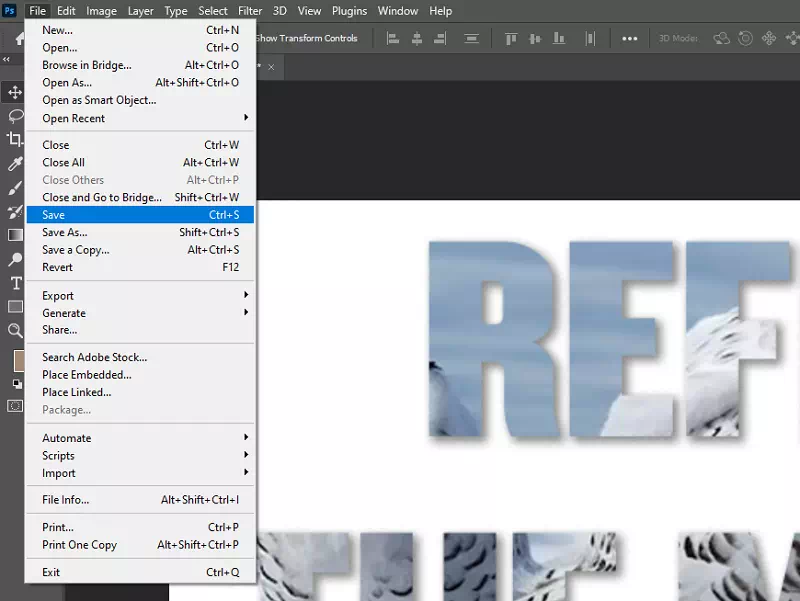Screen dimensions: 800x601
Task: Expand the Generate submenu
Action: 140,313
